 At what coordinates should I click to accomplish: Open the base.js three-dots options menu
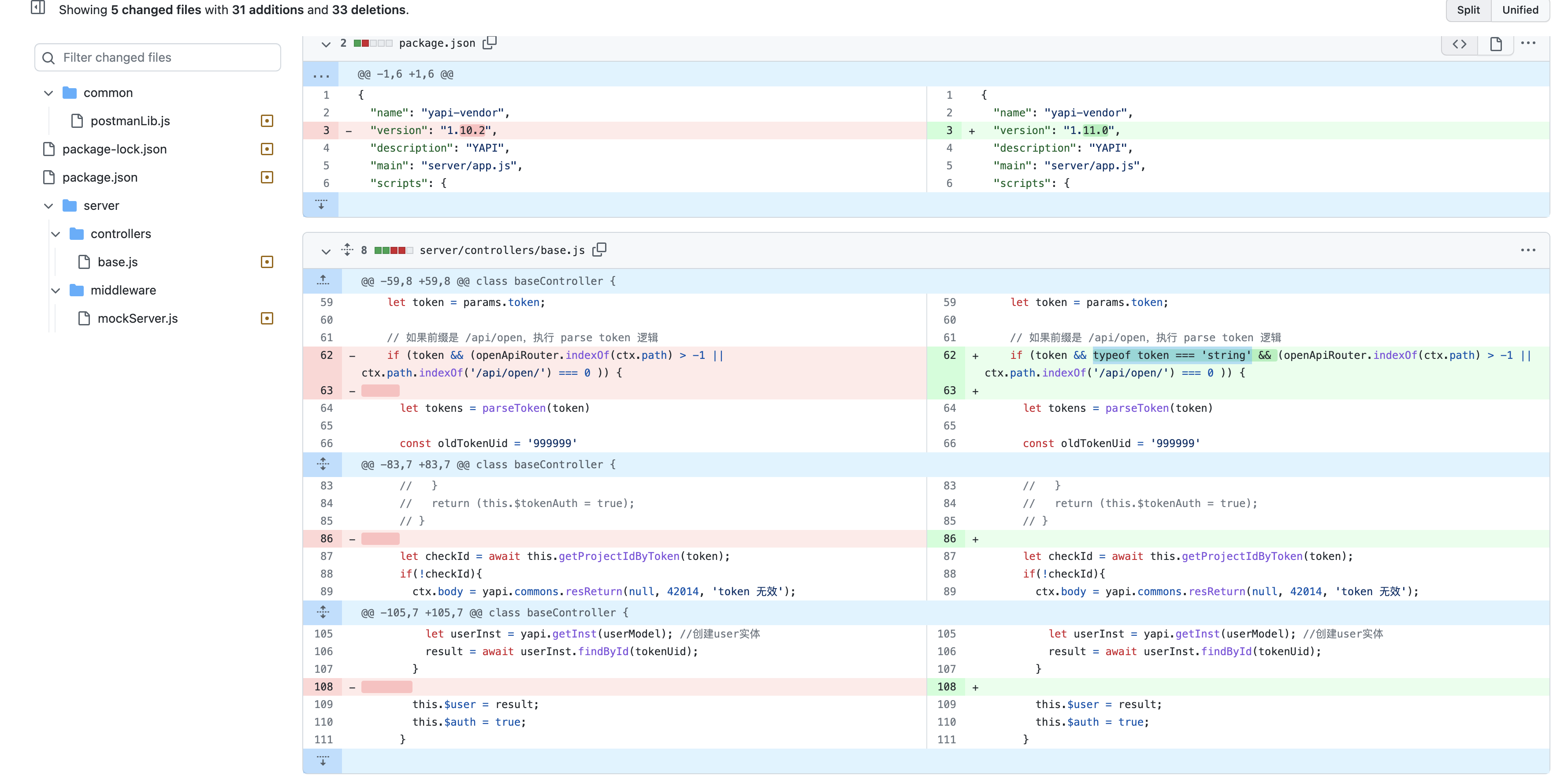(1528, 250)
